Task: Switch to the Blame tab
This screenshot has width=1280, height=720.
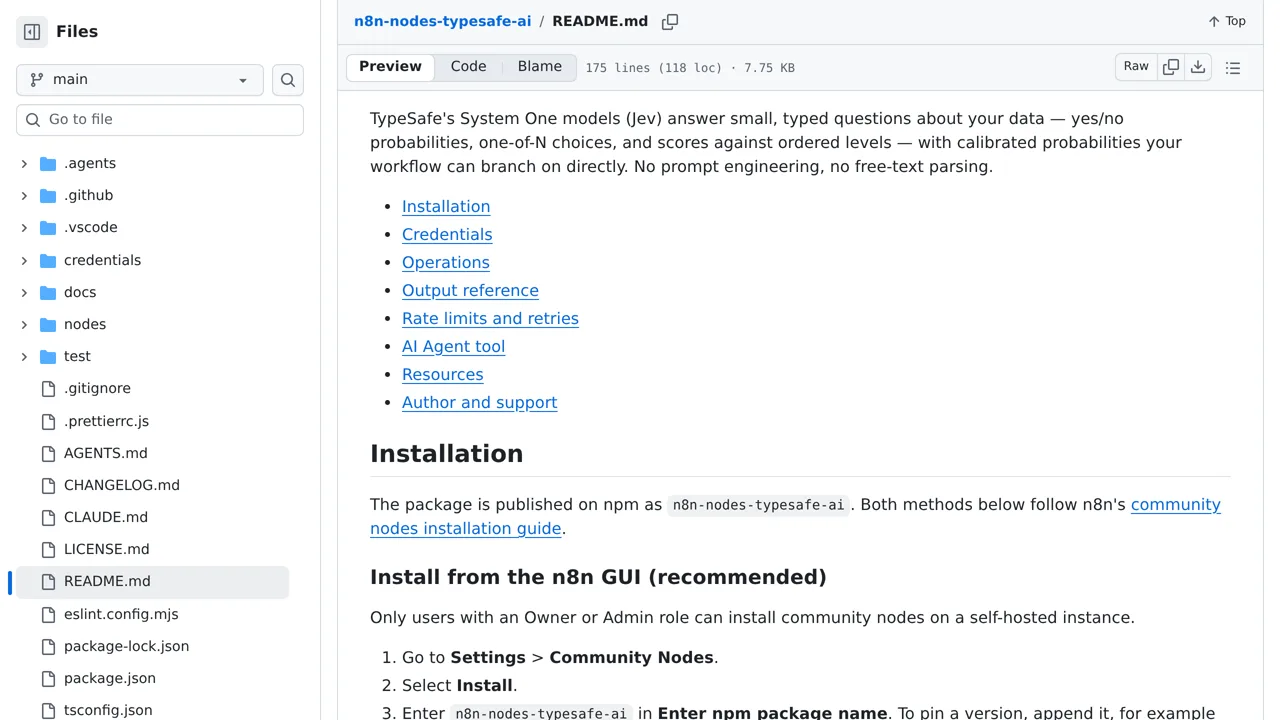Action: click(x=540, y=67)
